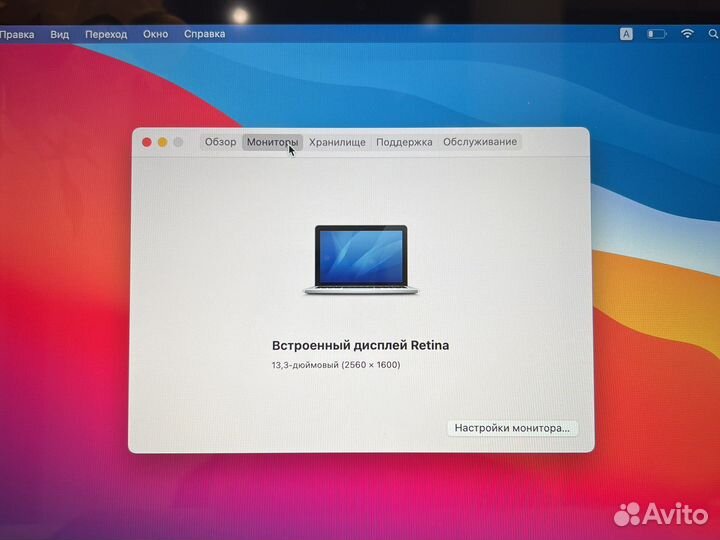Open Spotlight search magnifier icon
The width and height of the screenshot is (720, 540).
(x=714, y=33)
